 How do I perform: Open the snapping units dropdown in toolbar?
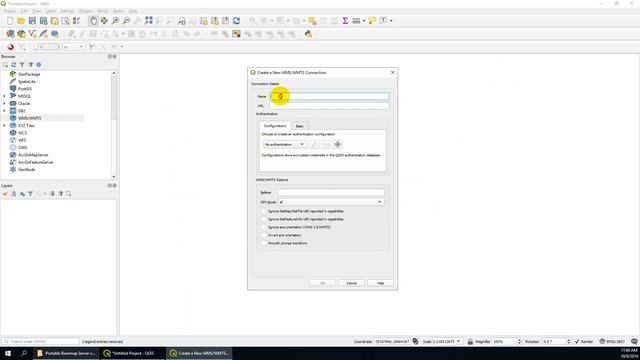(73, 47)
